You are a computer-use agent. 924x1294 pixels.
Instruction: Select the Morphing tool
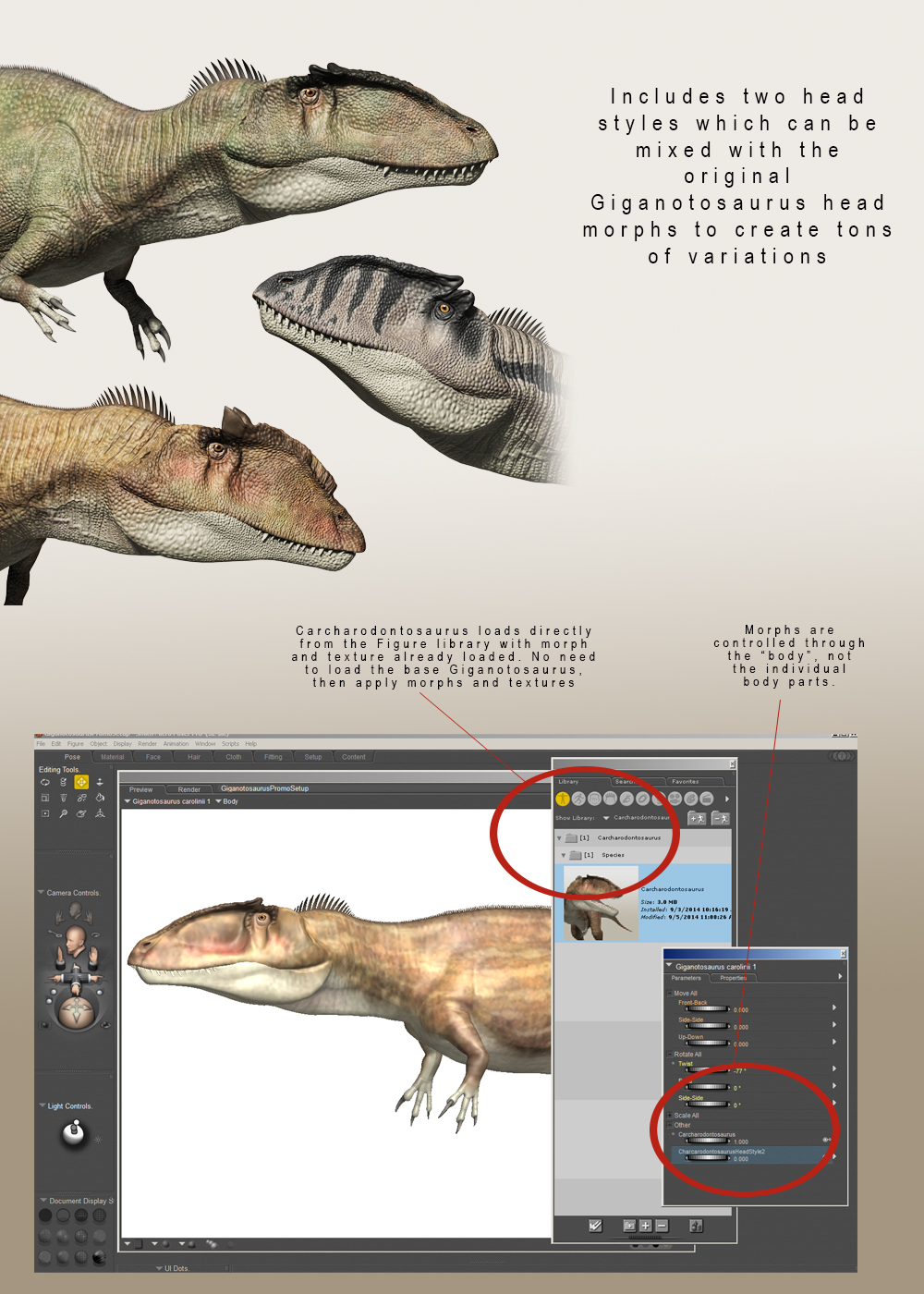coord(81,813)
